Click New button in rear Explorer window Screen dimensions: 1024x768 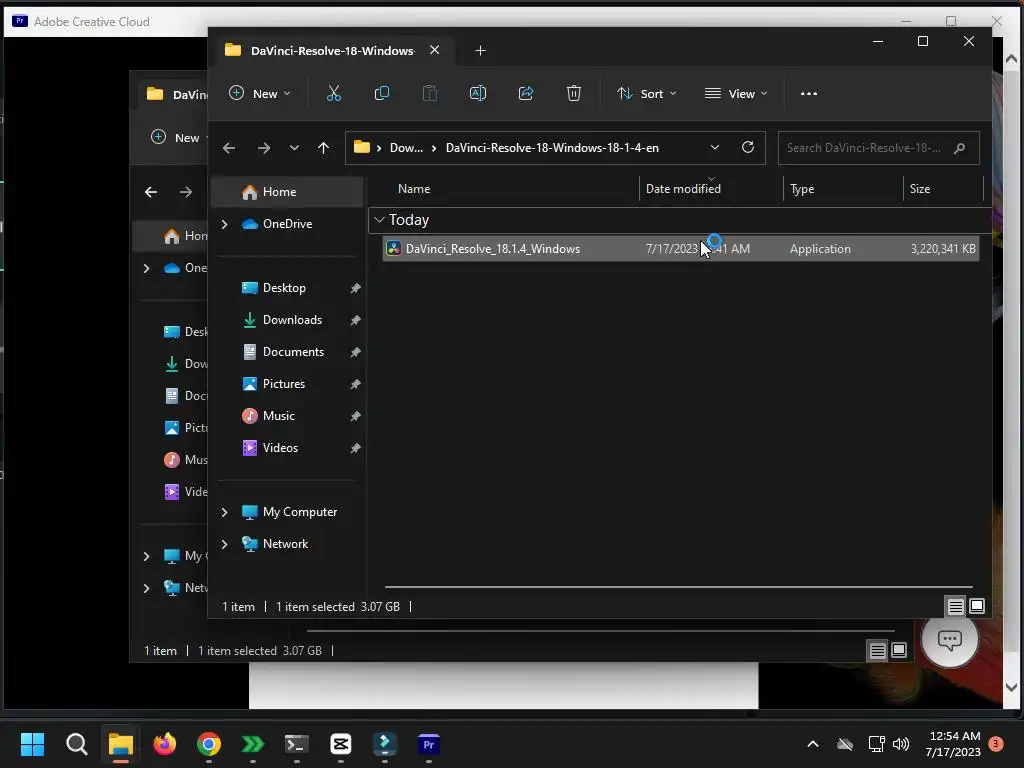[x=175, y=138]
